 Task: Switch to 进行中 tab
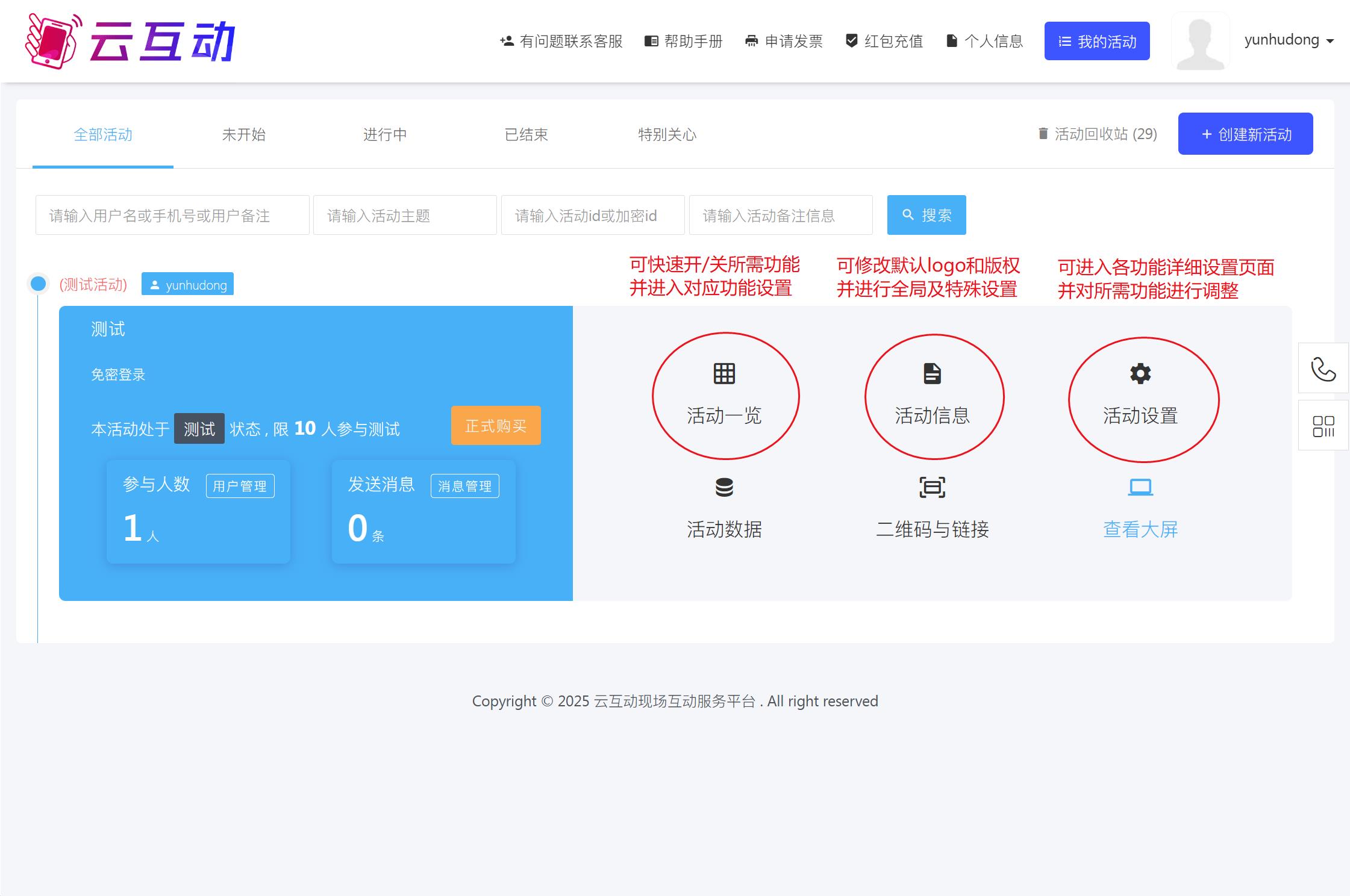pos(384,135)
